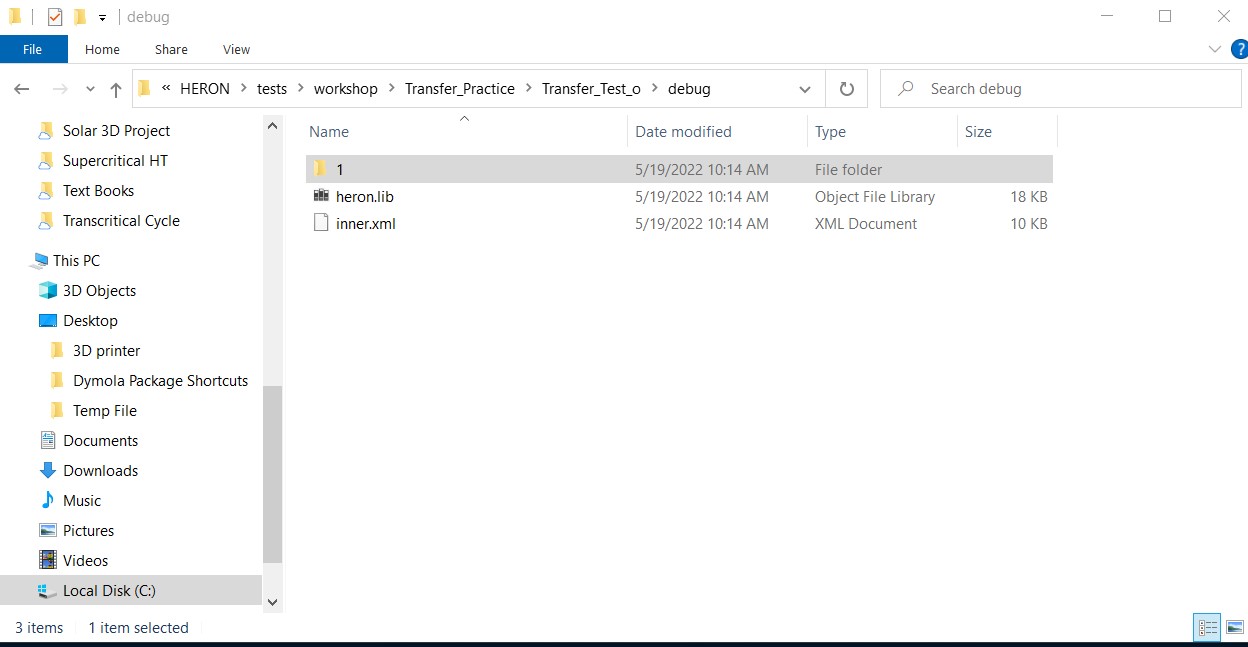Open the File menu
This screenshot has height=647, width=1248.
33,49
